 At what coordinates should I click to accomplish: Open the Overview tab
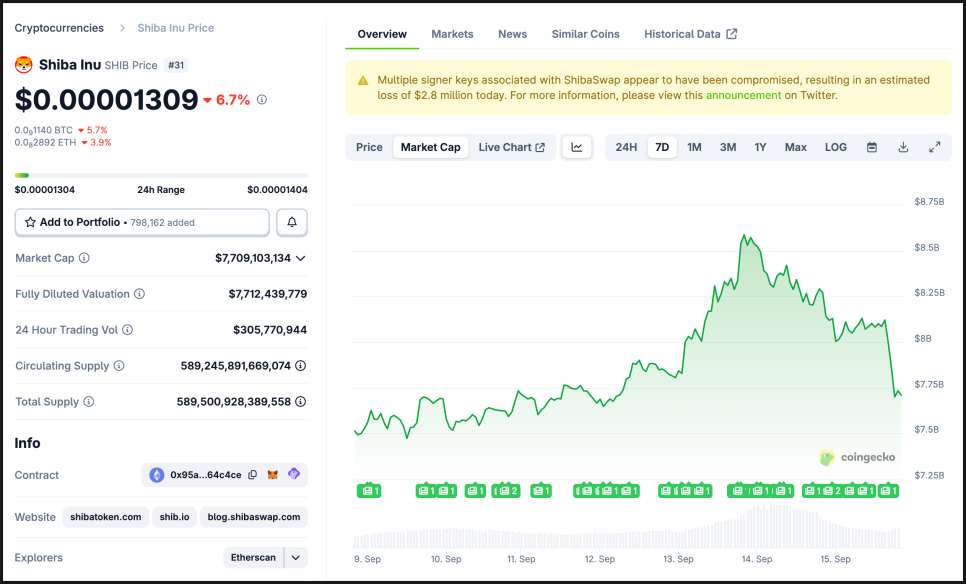pos(382,34)
